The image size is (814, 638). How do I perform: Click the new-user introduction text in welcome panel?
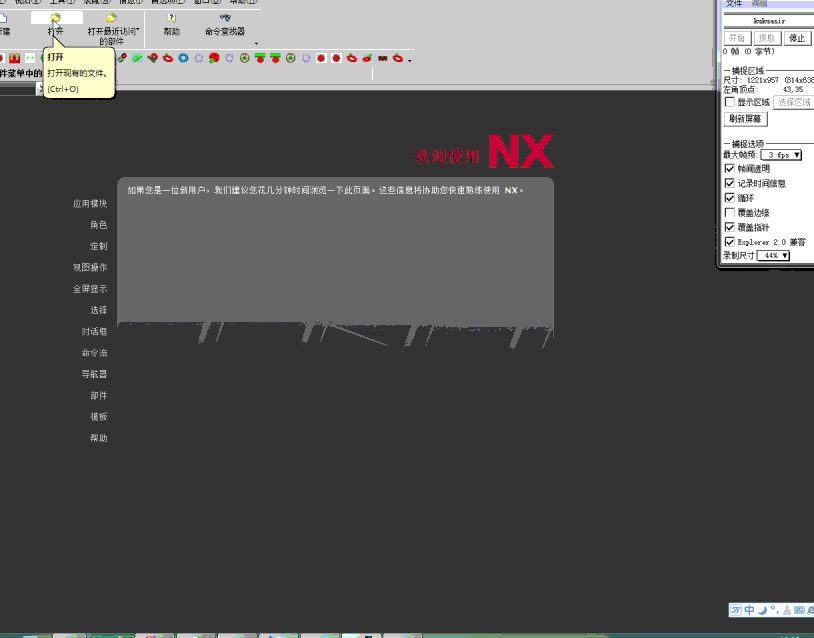(325, 191)
